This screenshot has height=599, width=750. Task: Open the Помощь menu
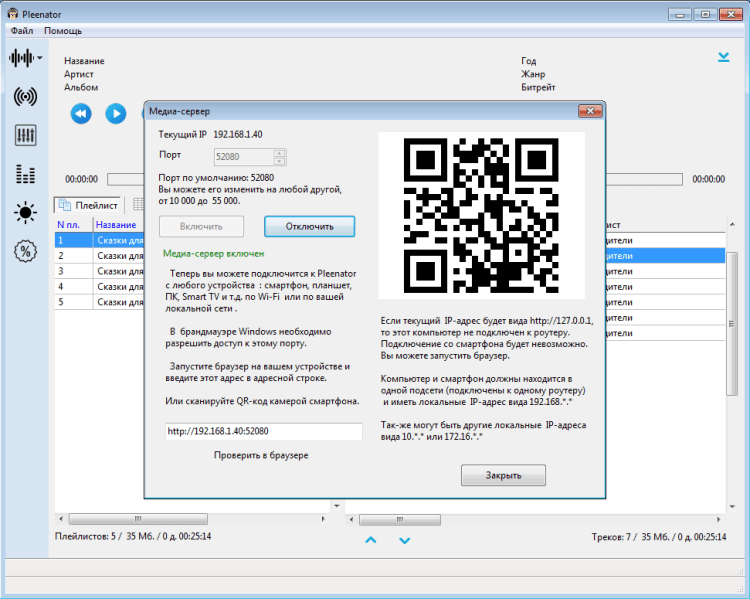(63, 31)
